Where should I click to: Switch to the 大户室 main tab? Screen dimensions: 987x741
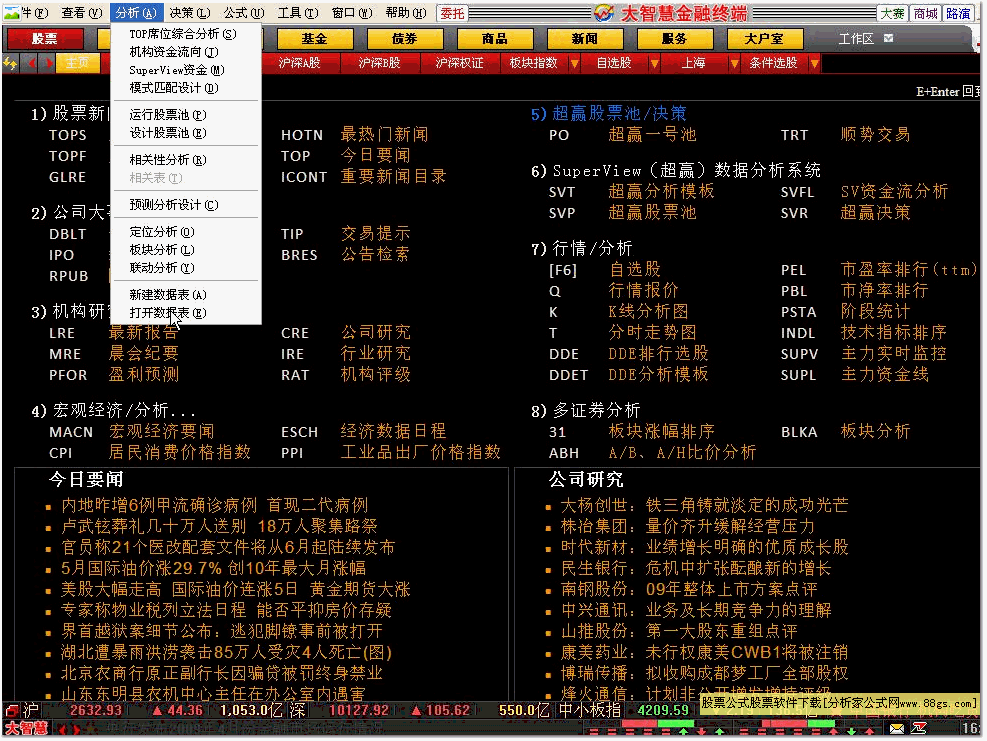click(x=764, y=39)
